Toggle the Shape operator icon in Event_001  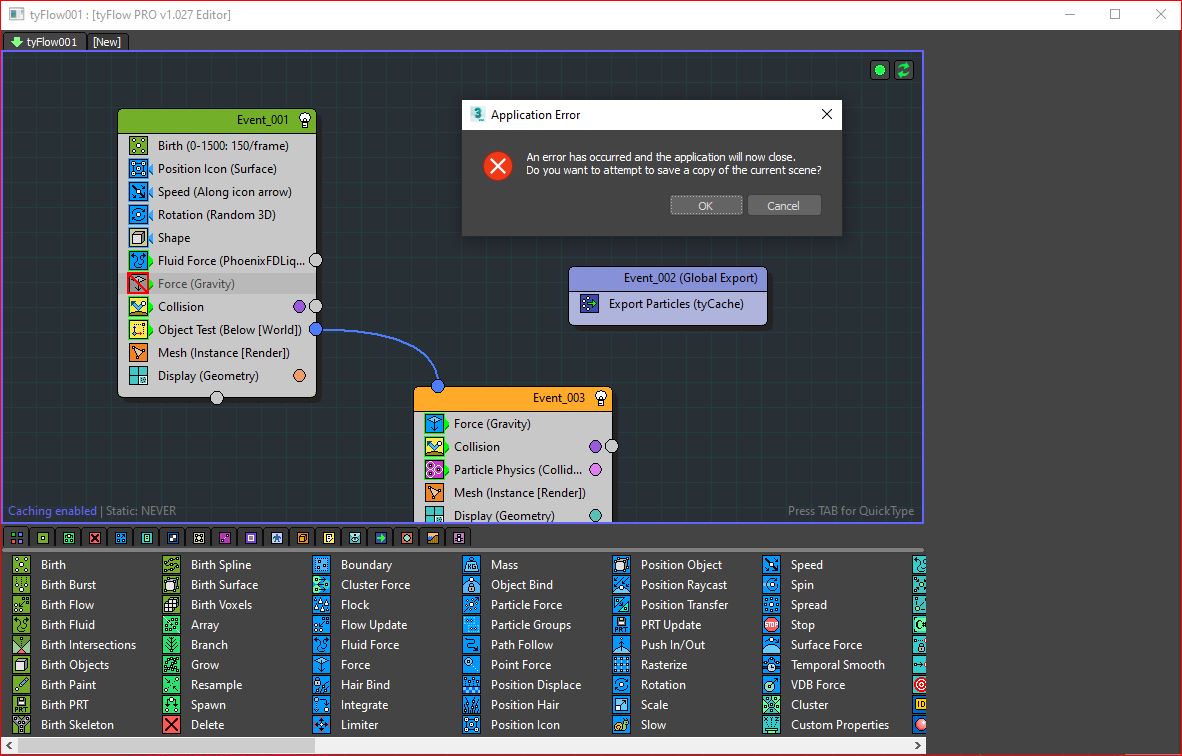click(139, 237)
